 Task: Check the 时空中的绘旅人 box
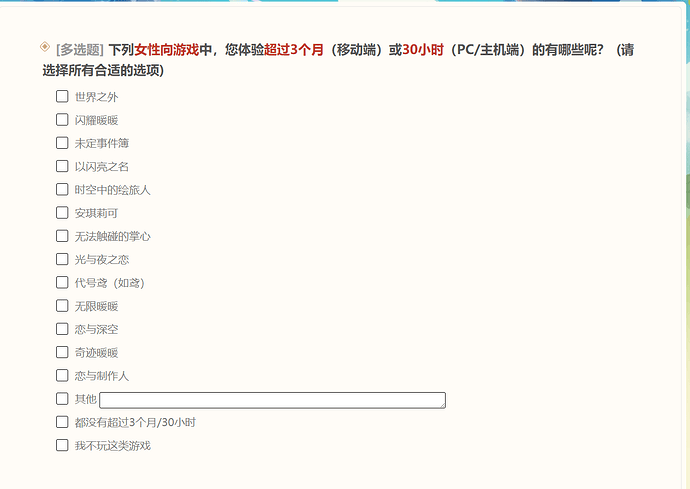click(62, 189)
